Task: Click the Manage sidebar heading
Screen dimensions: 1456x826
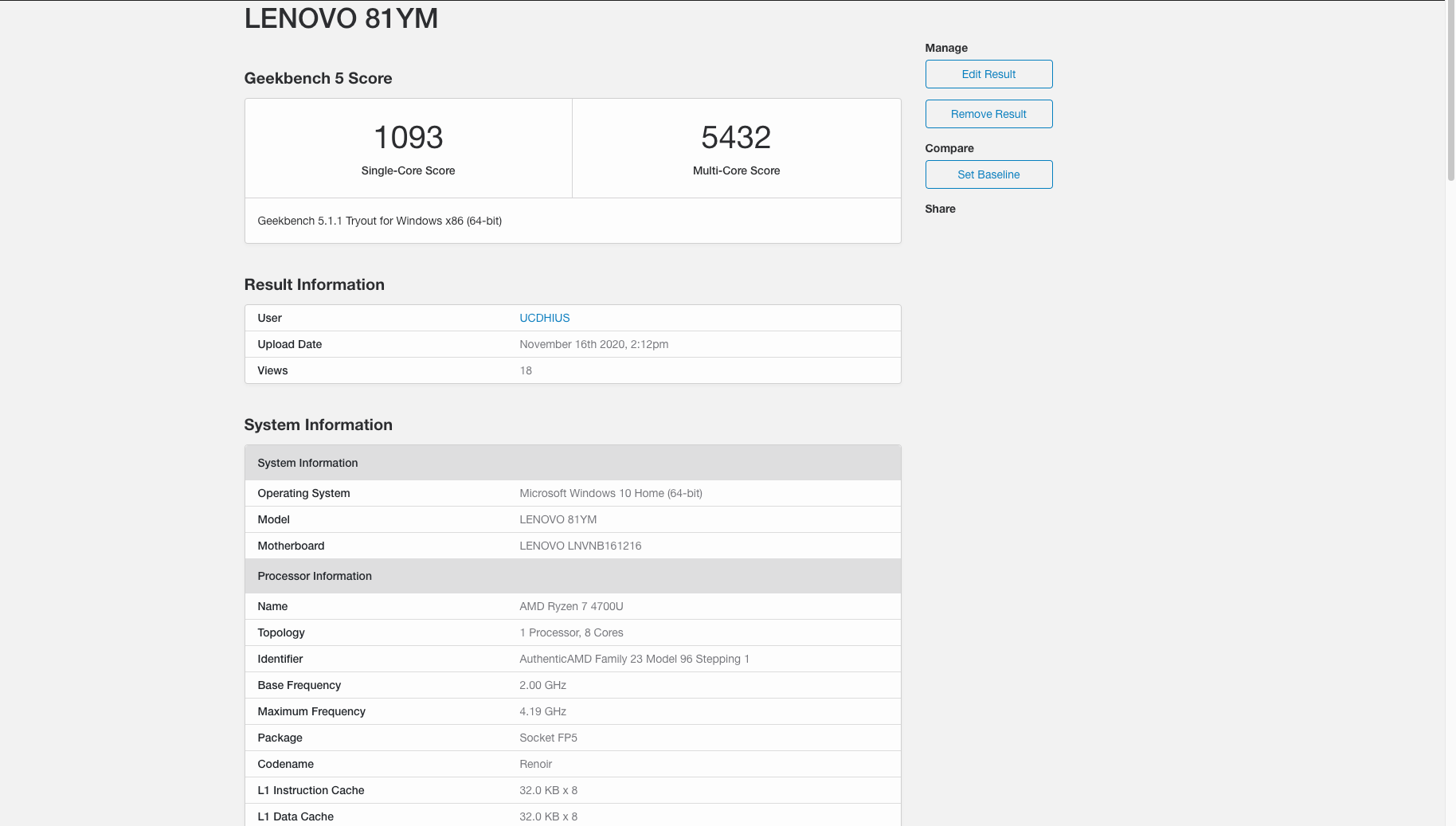Action: (946, 48)
